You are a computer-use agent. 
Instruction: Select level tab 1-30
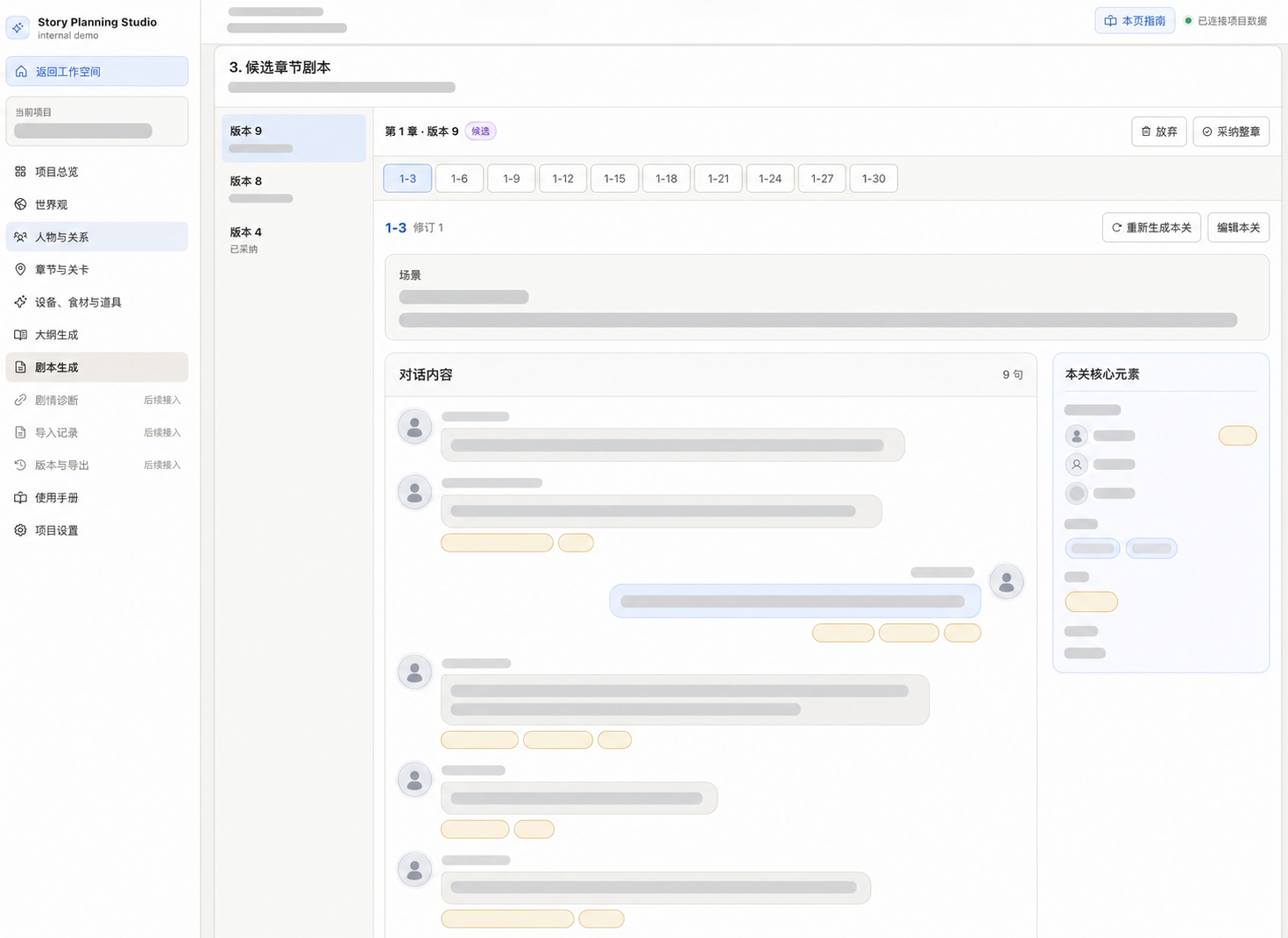click(874, 178)
